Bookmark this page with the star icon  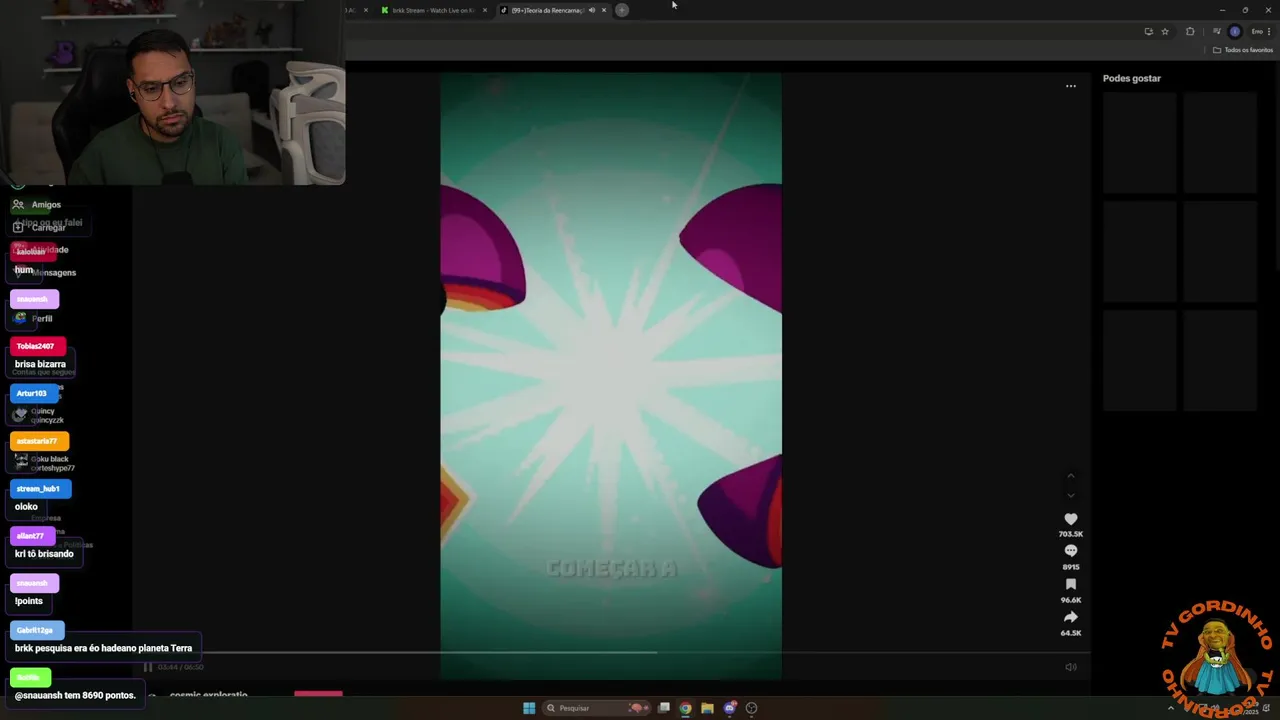click(1165, 31)
